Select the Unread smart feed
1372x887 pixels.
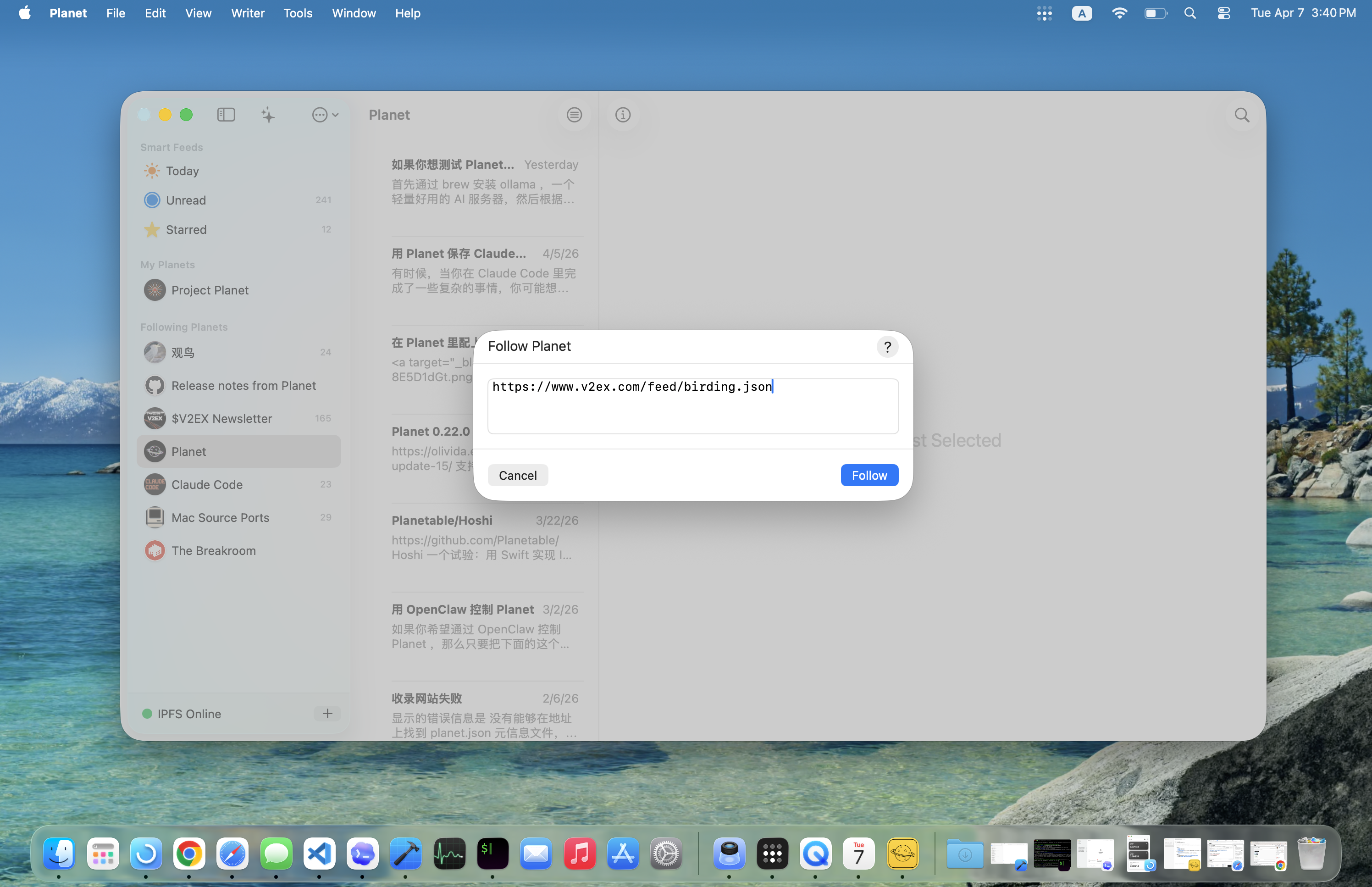pyautogui.click(x=185, y=200)
